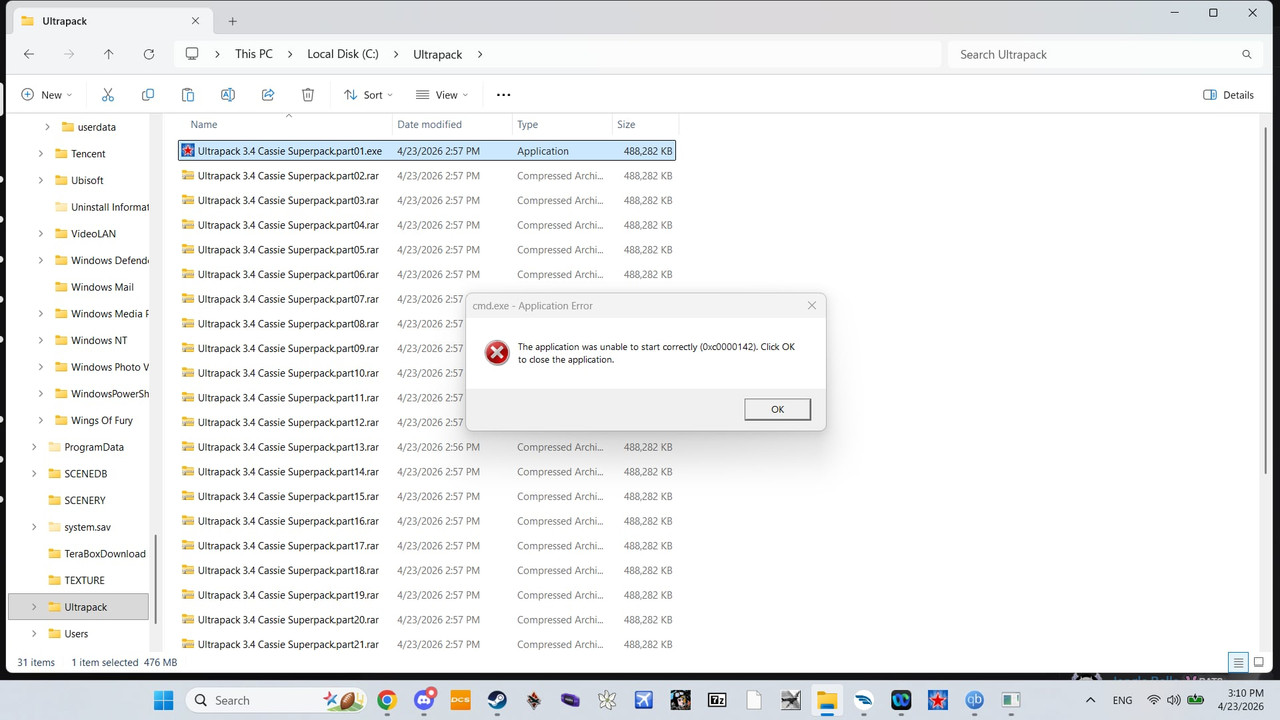
Task: Expand the Ubisoft folder tree node
Action: pyautogui.click(x=41, y=180)
